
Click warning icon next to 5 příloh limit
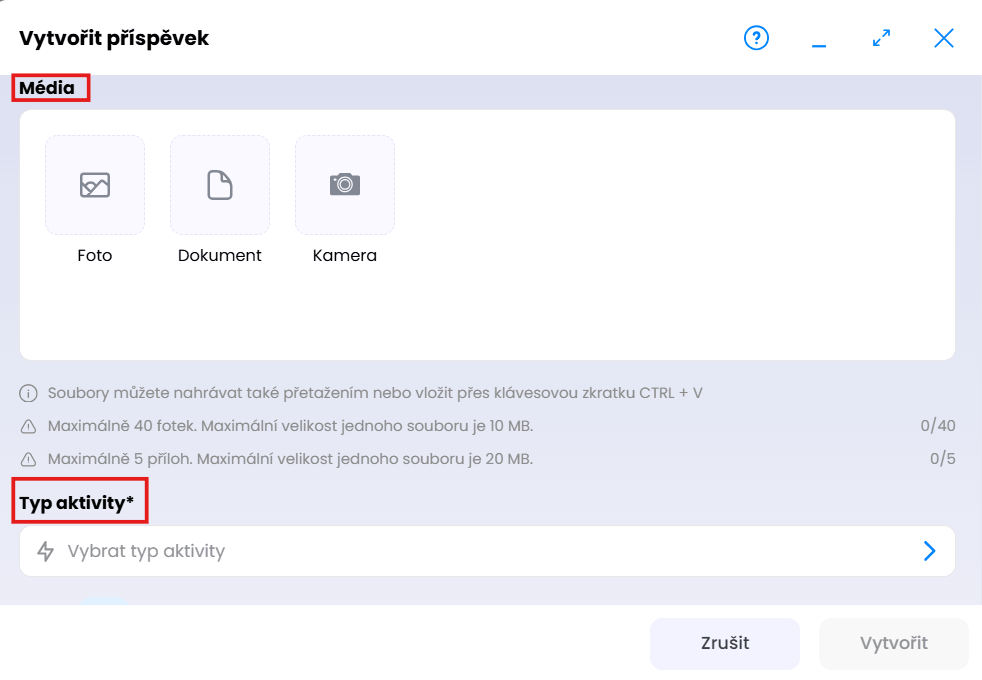click(x=29, y=460)
